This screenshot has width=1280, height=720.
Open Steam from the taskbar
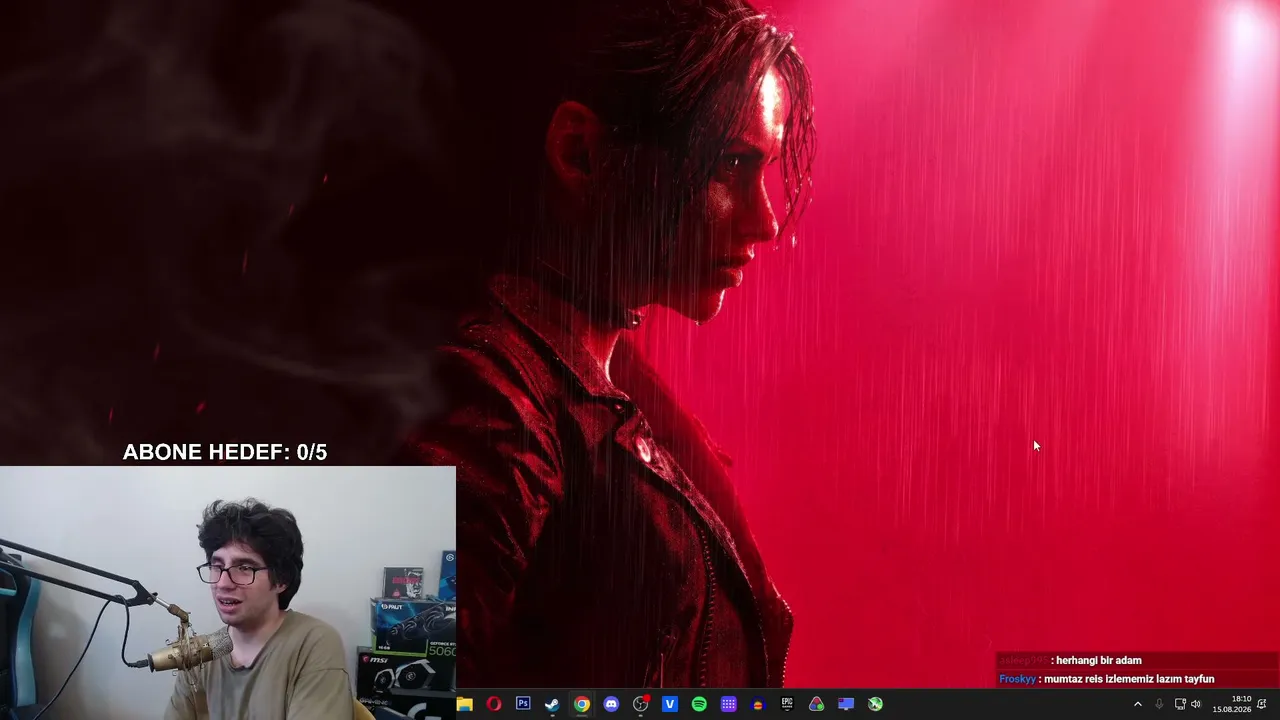click(552, 704)
